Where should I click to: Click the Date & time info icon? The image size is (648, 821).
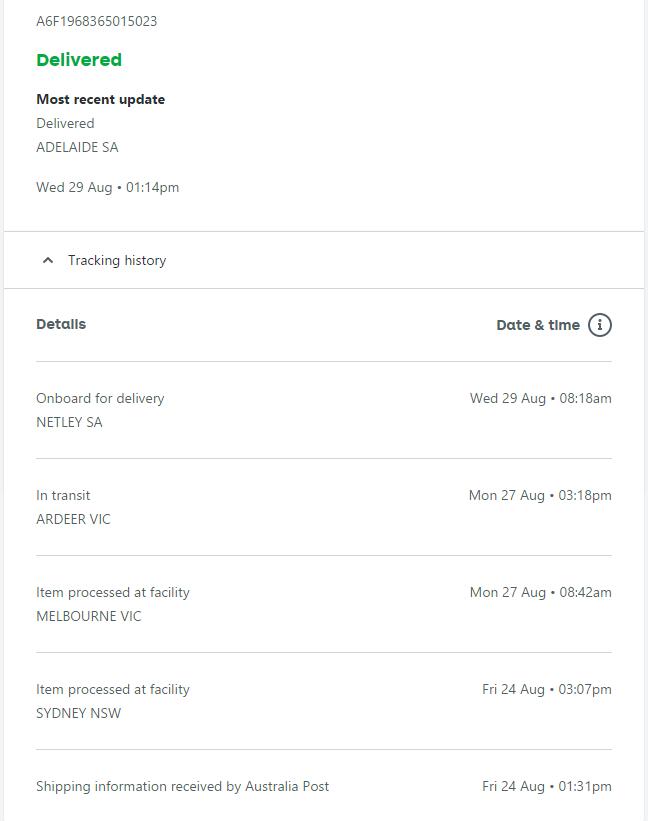tap(599, 325)
